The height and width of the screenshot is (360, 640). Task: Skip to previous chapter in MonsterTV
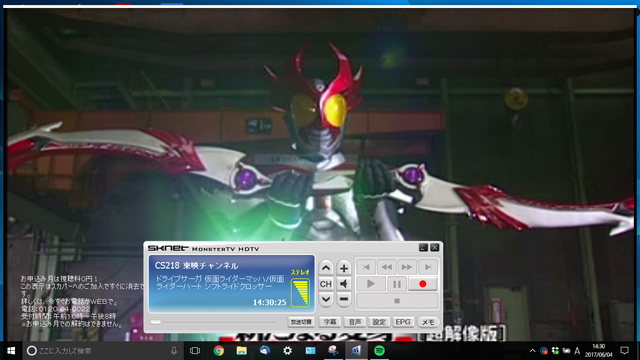(366, 267)
